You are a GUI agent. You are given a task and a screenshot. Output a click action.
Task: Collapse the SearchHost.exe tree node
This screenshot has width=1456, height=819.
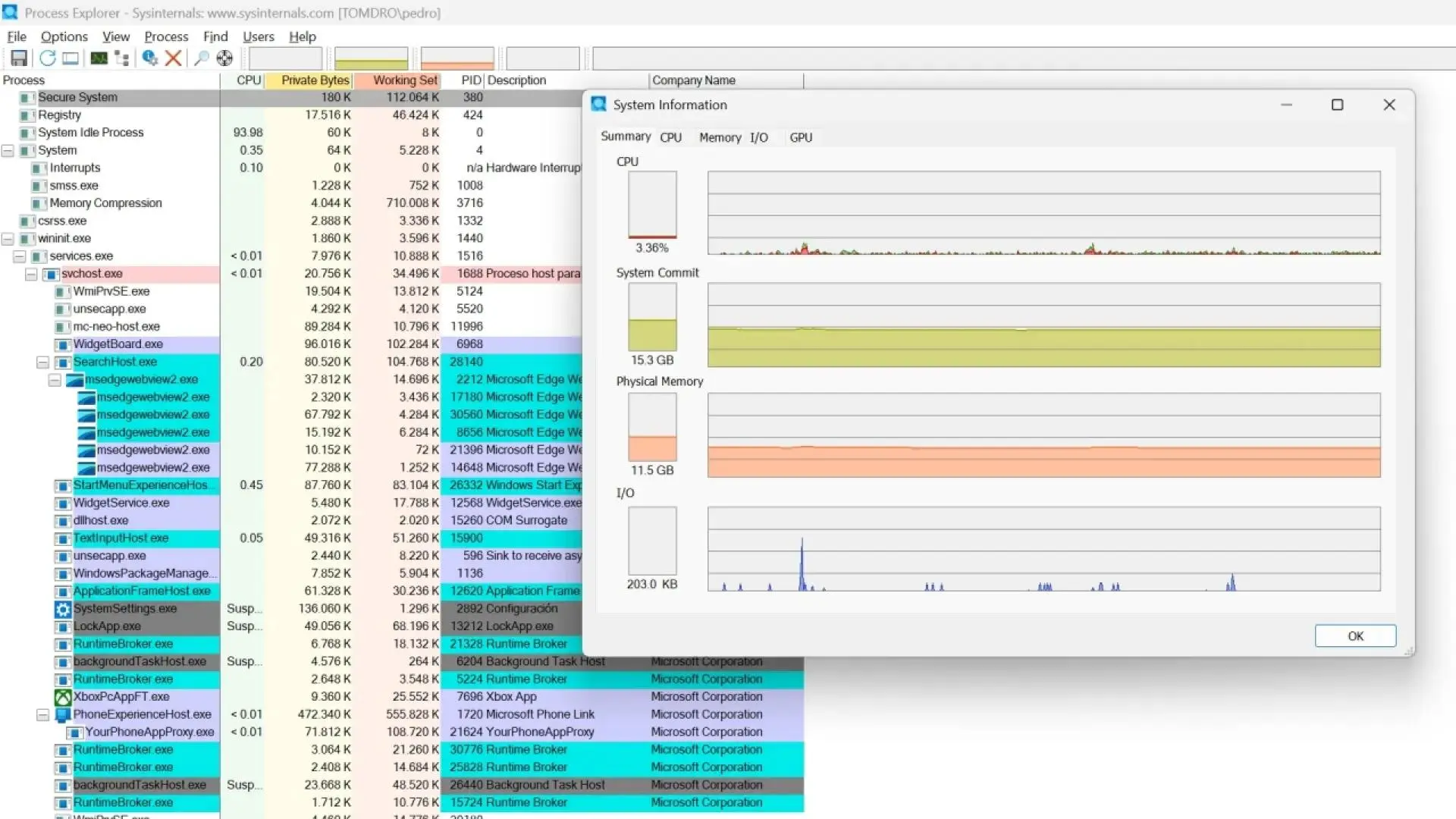tap(43, 362)
